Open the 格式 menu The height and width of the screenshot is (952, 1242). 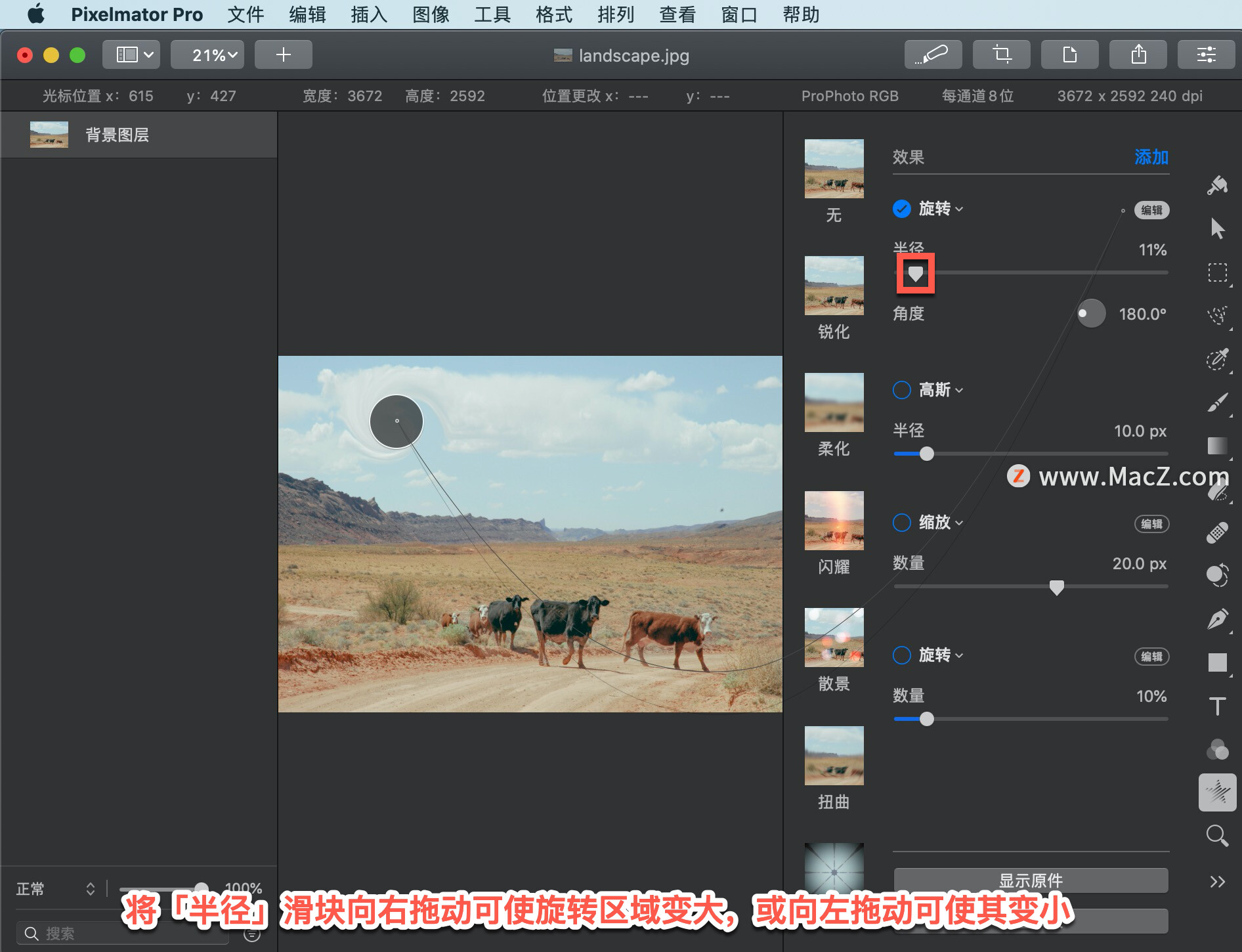coord(554,14)
